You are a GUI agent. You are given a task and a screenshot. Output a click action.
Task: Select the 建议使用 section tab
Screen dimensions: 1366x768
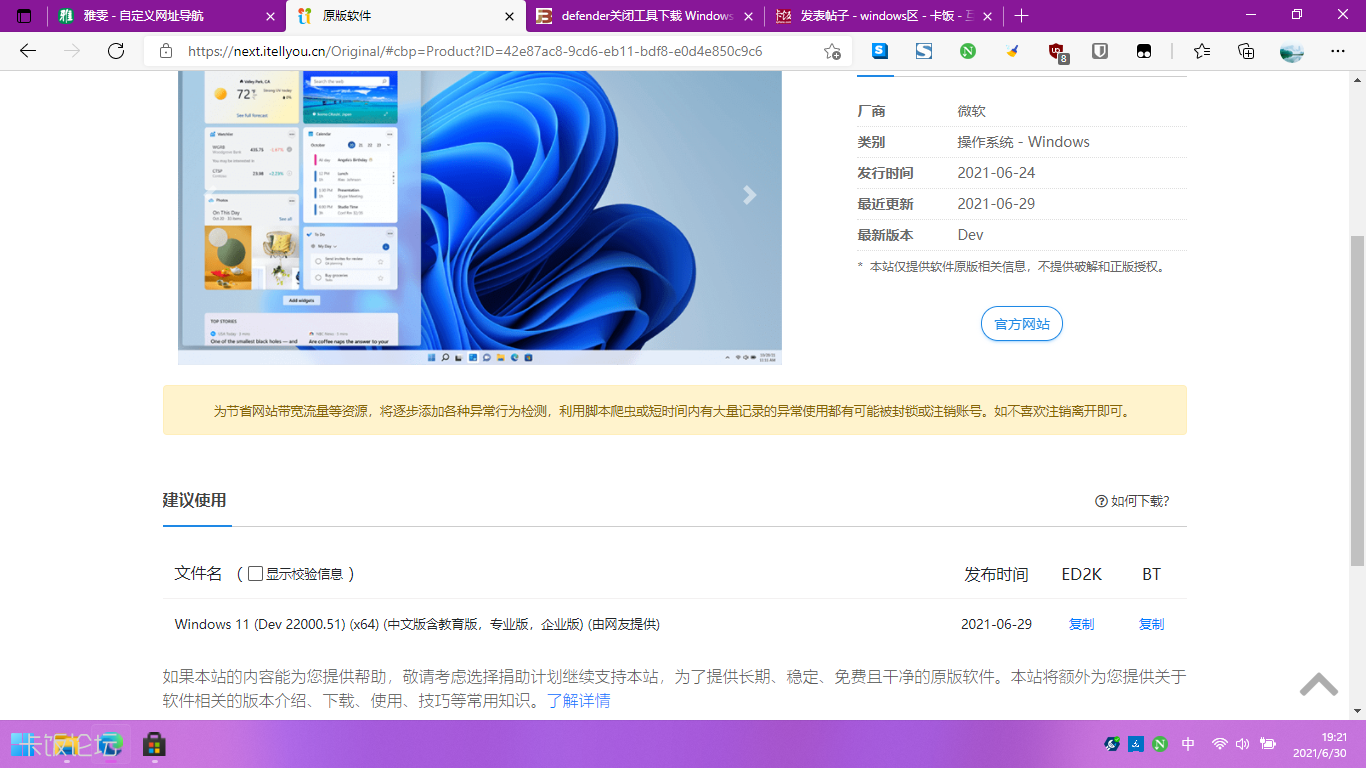[x=195, y=500]
